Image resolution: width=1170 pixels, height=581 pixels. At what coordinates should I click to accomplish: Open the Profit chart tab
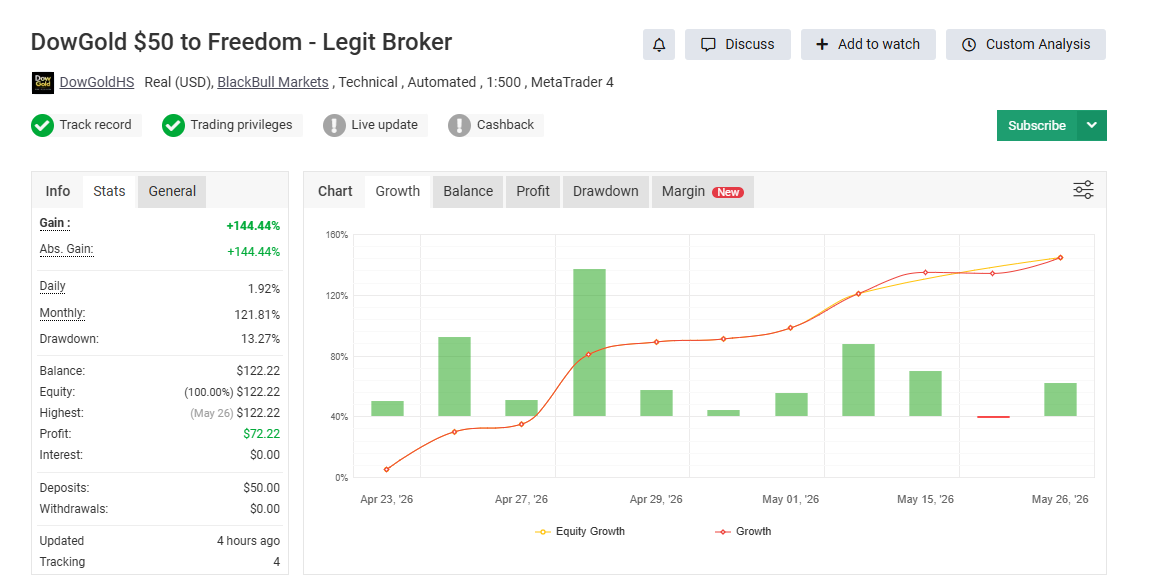click(x=533, y=191)
